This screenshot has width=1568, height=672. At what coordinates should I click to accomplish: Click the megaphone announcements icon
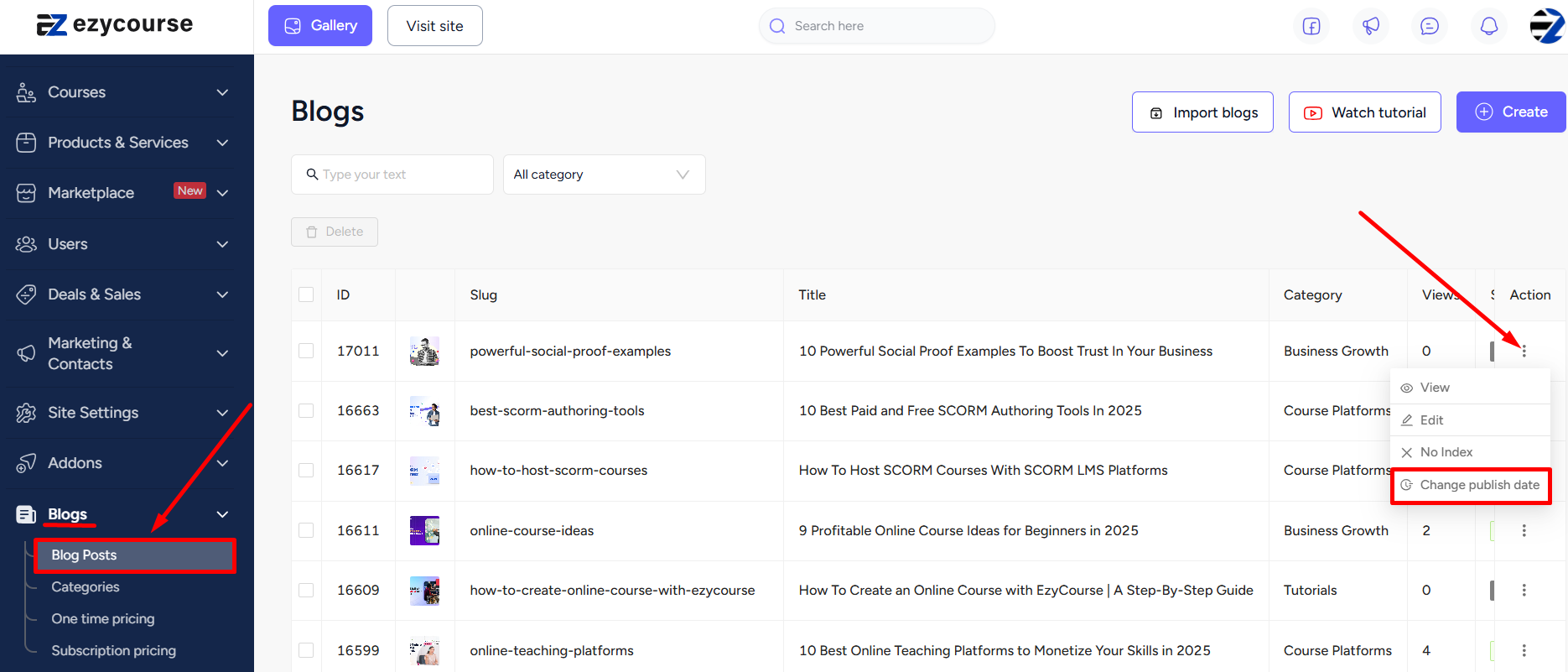pyautogui.click(x=1371, y=26)
